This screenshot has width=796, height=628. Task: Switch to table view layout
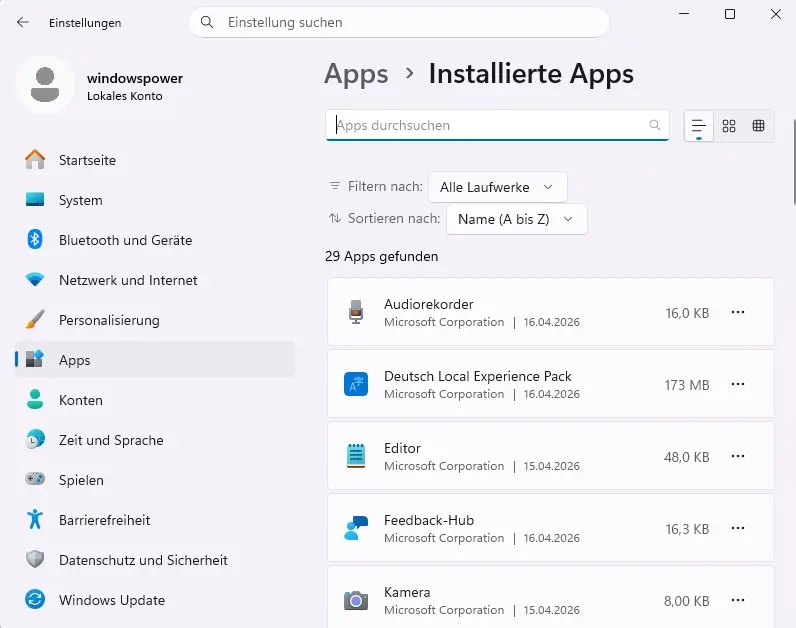point(758,126)
